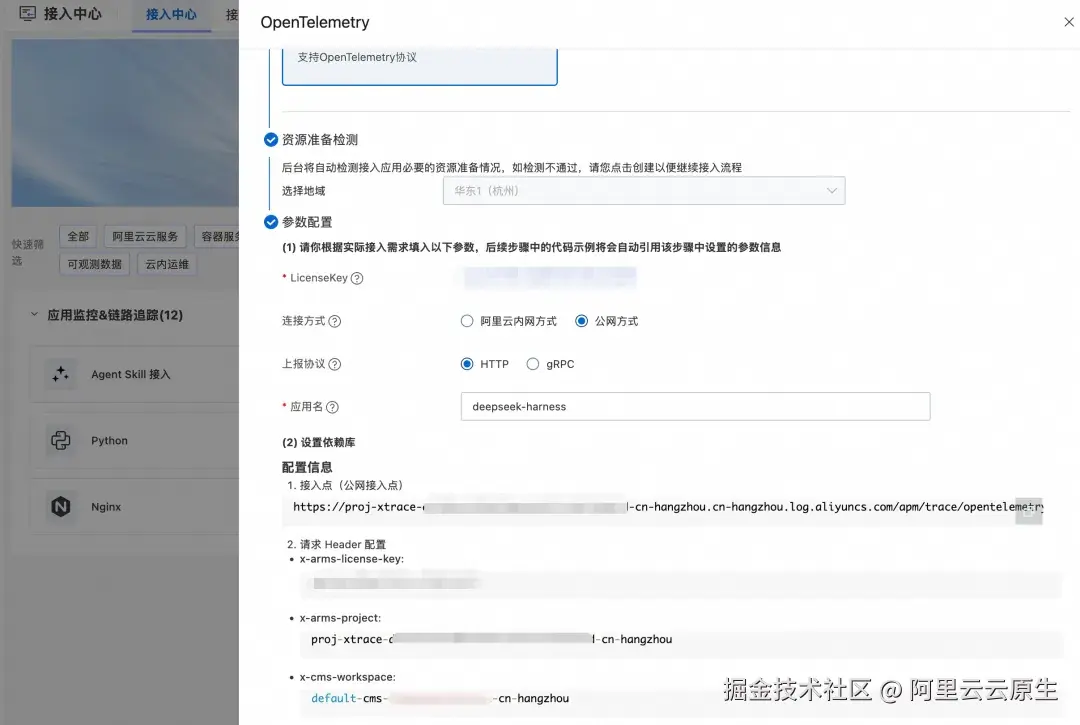This screenshot has width=1080, height=725.
Task: Collapse the 应用监控&链路追踪(12) section
Action: [x=34, y=315]
